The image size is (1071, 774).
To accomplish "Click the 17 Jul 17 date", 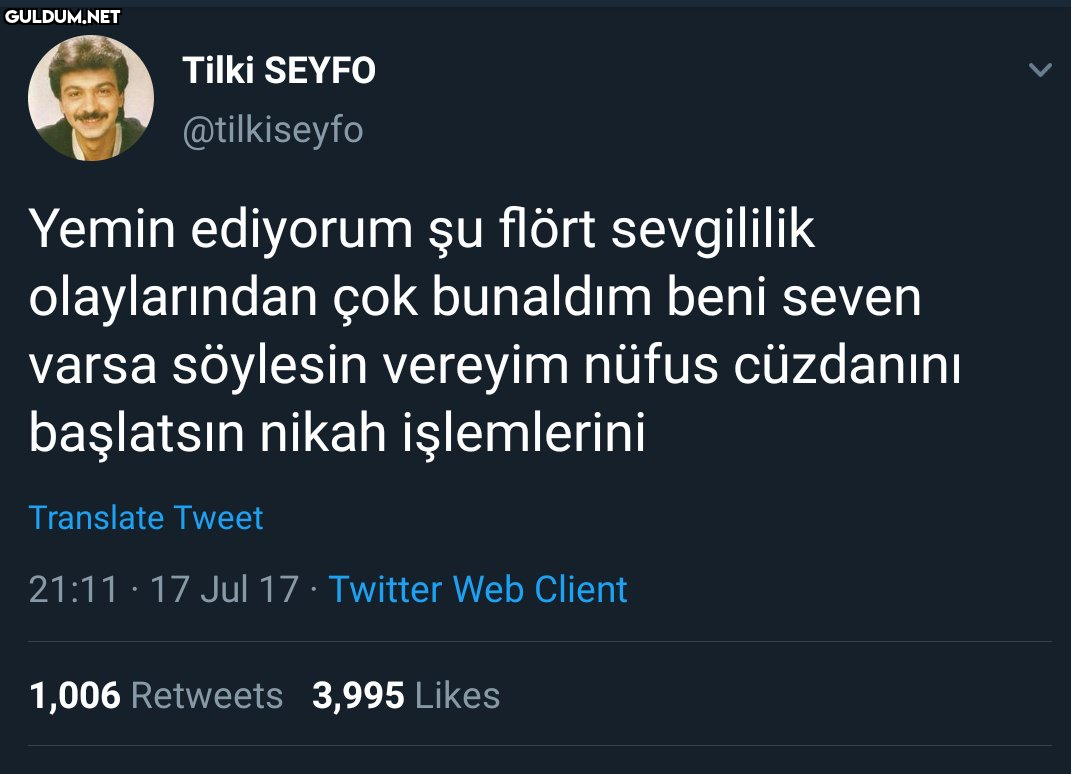I will click(224, 589).
